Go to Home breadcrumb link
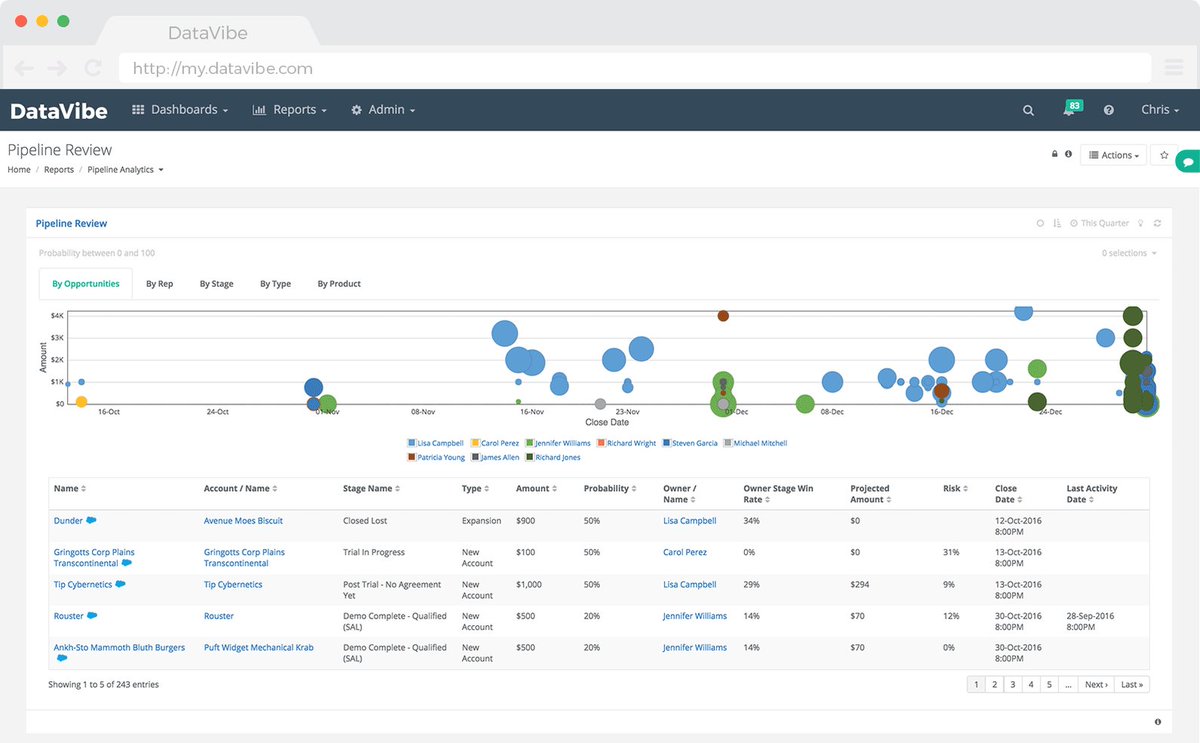The width and height of the screenshot is (1200, 743). pos(19,170)
